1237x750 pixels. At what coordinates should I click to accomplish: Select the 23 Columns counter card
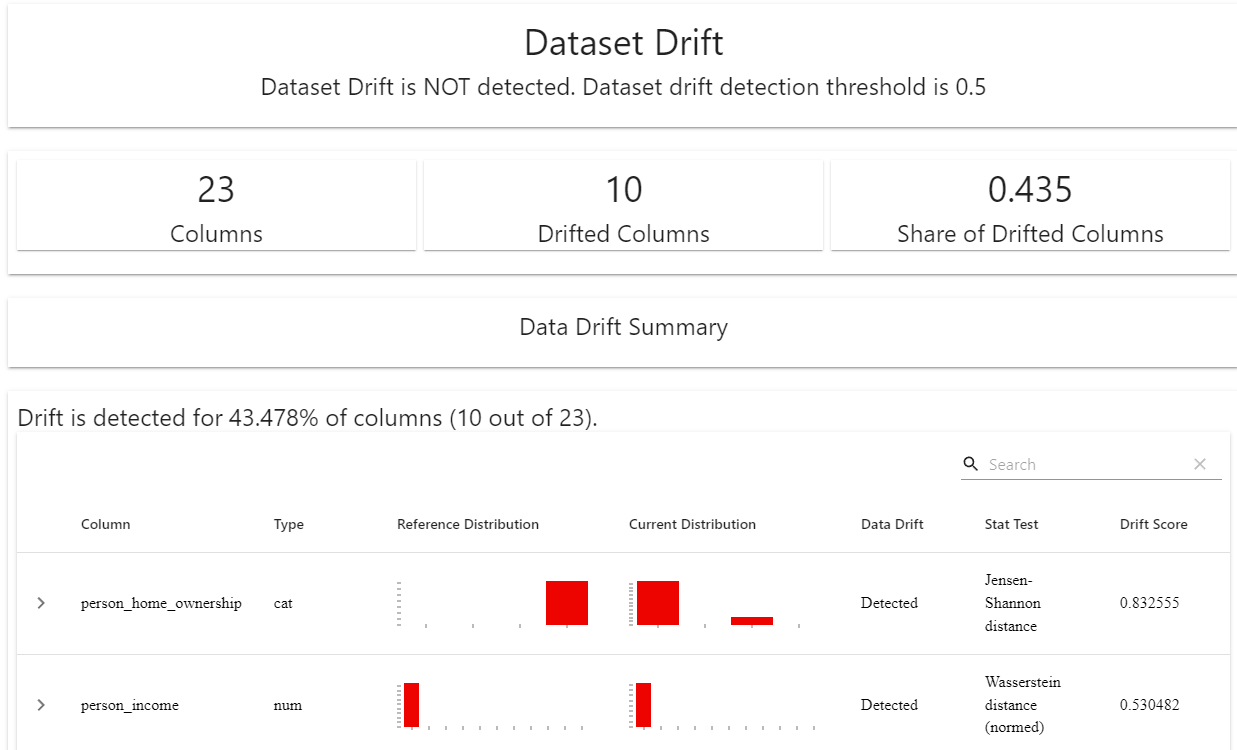[216, 206]
